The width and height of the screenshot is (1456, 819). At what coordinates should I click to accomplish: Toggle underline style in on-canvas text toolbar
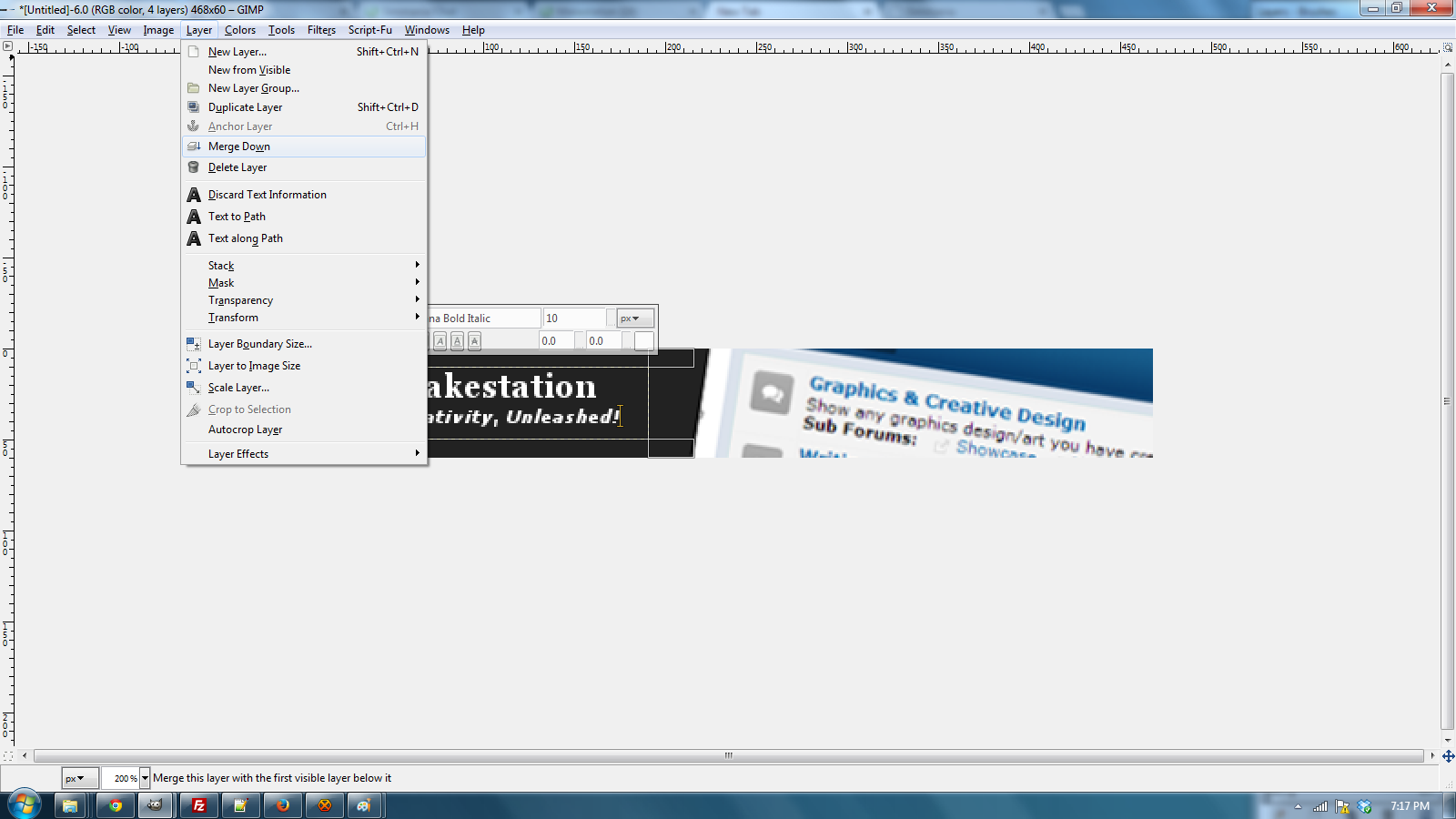coord(458,341)
